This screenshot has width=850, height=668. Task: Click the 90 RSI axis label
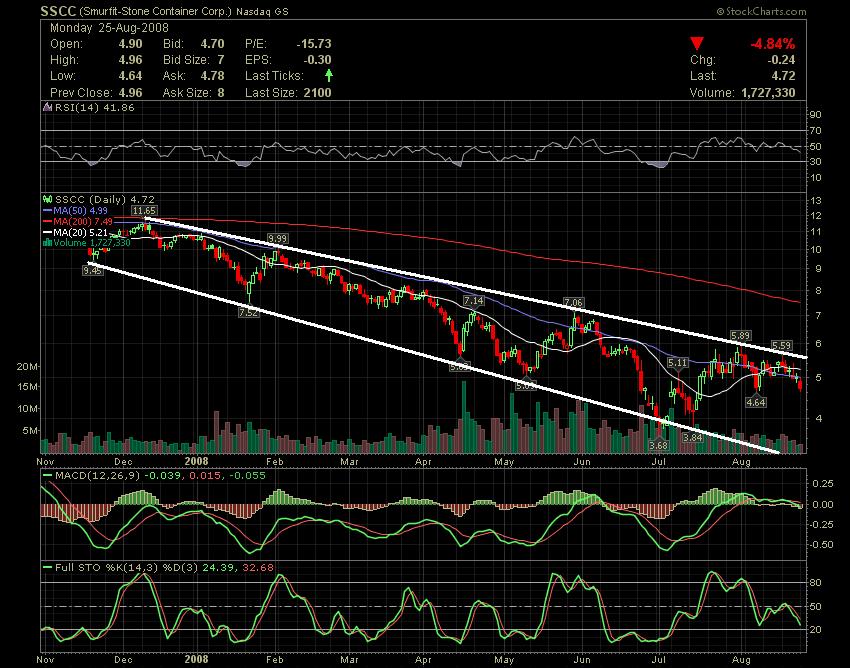(816, 114)
